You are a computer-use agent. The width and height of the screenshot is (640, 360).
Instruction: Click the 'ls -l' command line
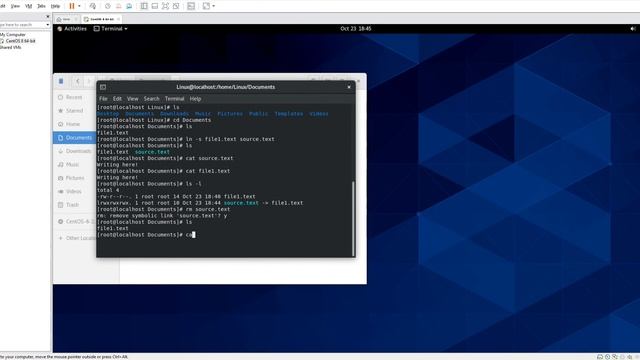click(149, 184)
